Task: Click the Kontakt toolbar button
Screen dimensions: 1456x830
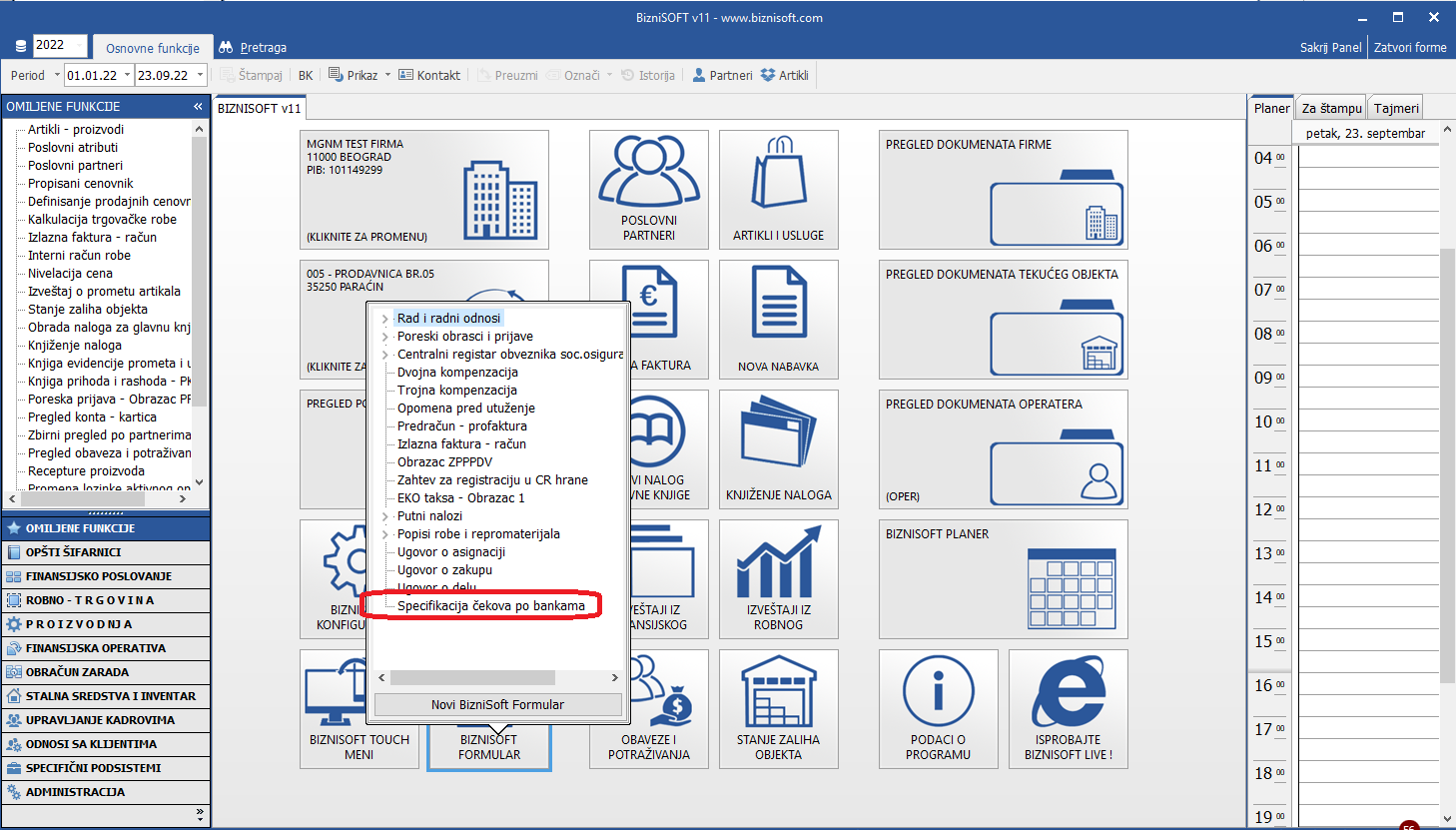Action: pos(429,75)
